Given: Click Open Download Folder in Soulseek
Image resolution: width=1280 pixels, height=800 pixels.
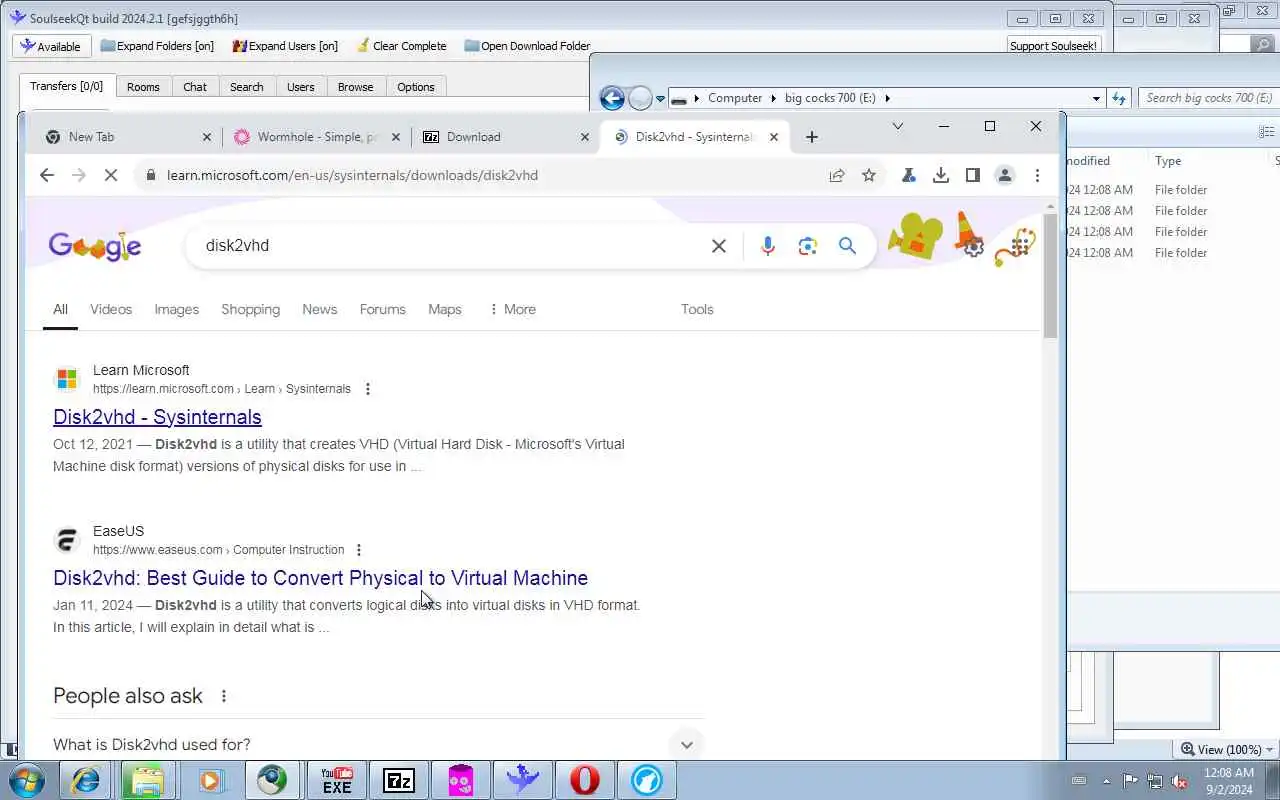Looking at the screenshot, I should pyautogui.click(x=527, y=46).
